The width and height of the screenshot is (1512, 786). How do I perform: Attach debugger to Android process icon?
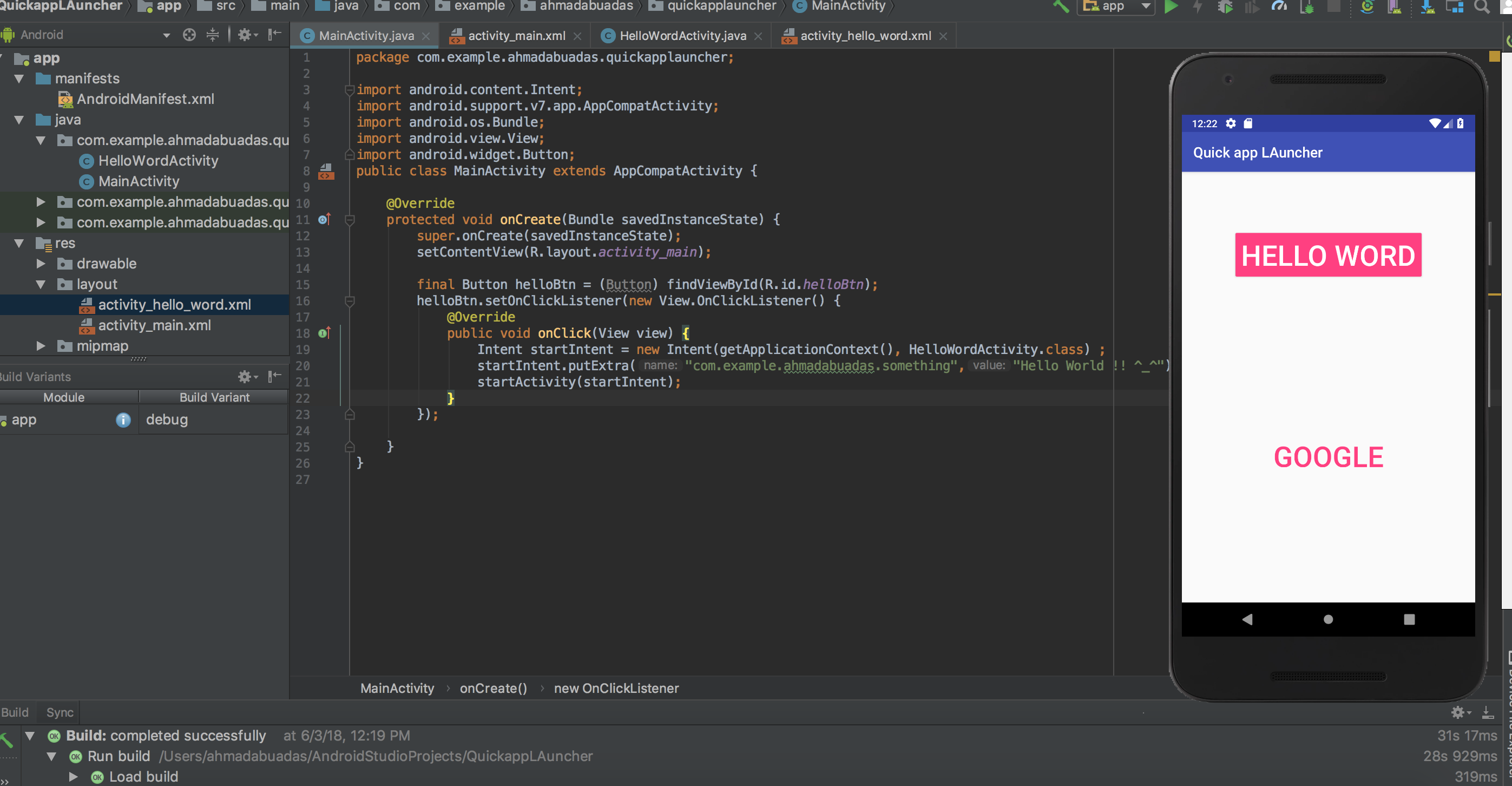click(x=1307, y=8)
